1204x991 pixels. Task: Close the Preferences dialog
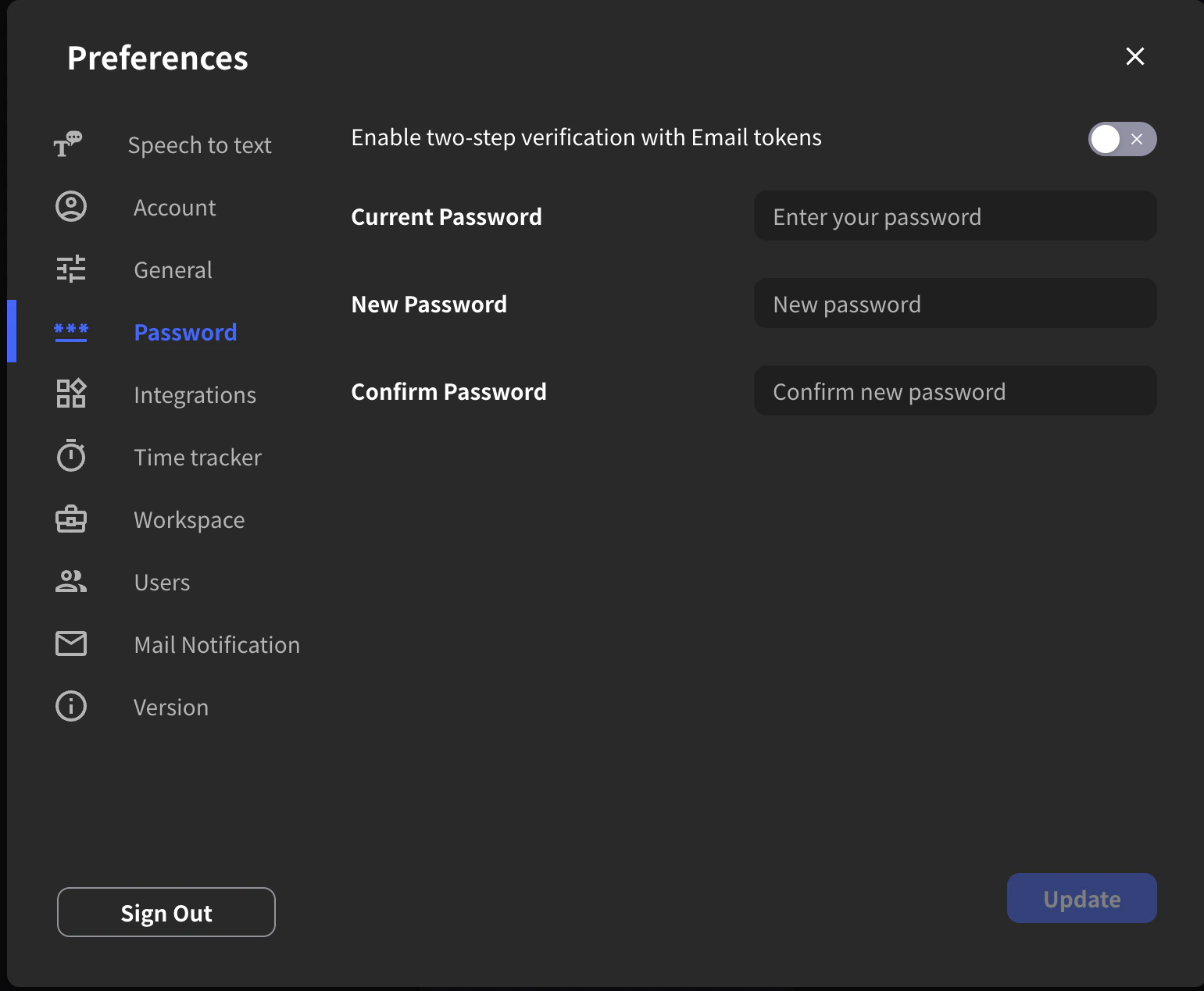coord(1134,56)
